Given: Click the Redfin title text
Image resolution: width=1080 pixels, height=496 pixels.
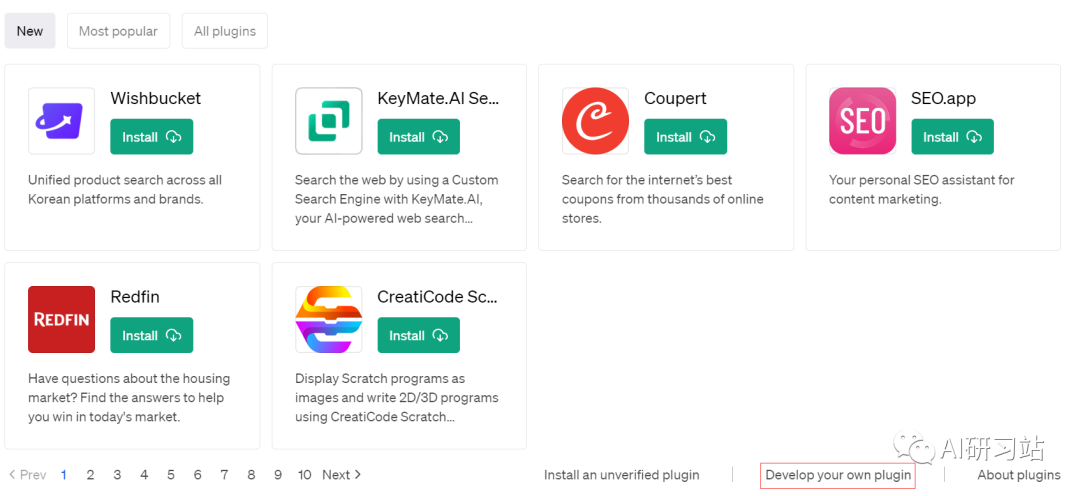Looking at the screenshot, I should click(135, 297).
